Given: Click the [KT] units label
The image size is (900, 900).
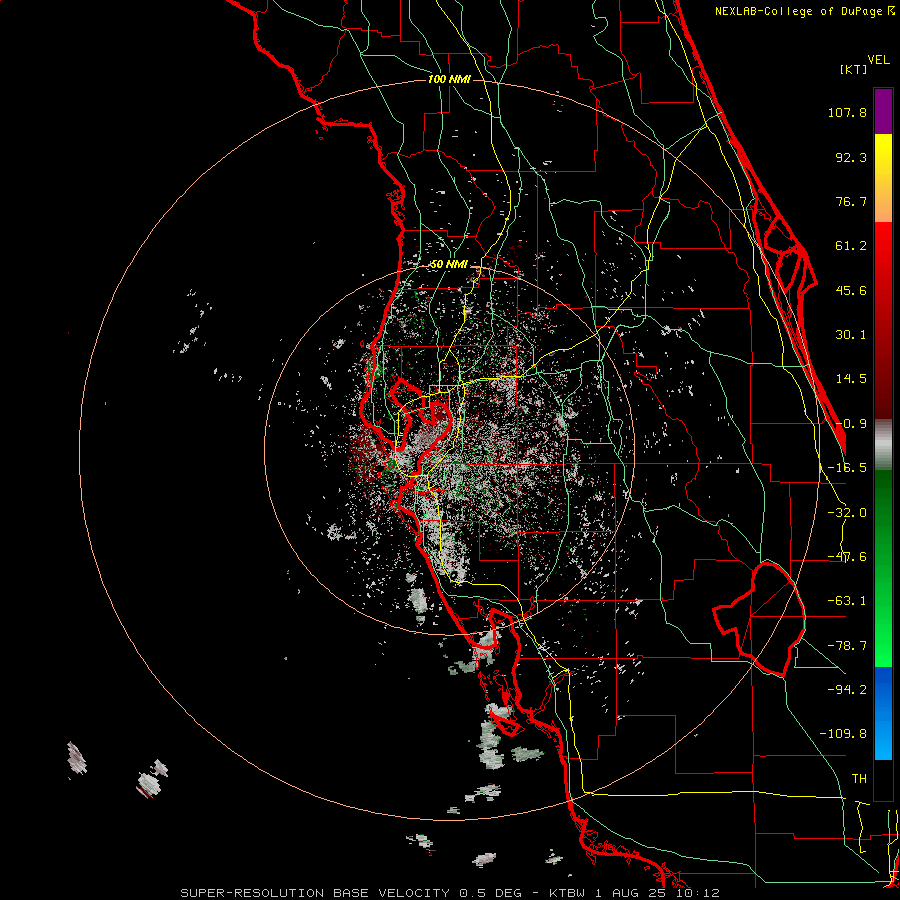Looking at the screenshot, I should tap(853, 69).
